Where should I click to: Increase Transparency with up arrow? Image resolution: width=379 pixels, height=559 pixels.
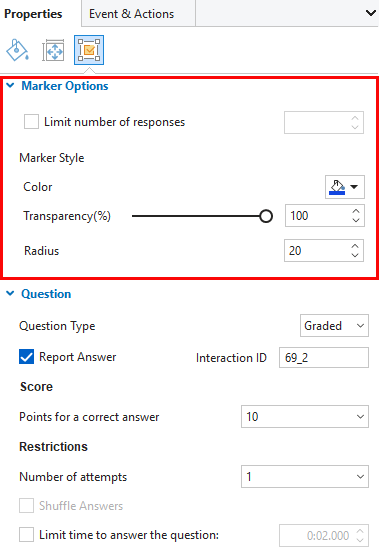point(355,211)
